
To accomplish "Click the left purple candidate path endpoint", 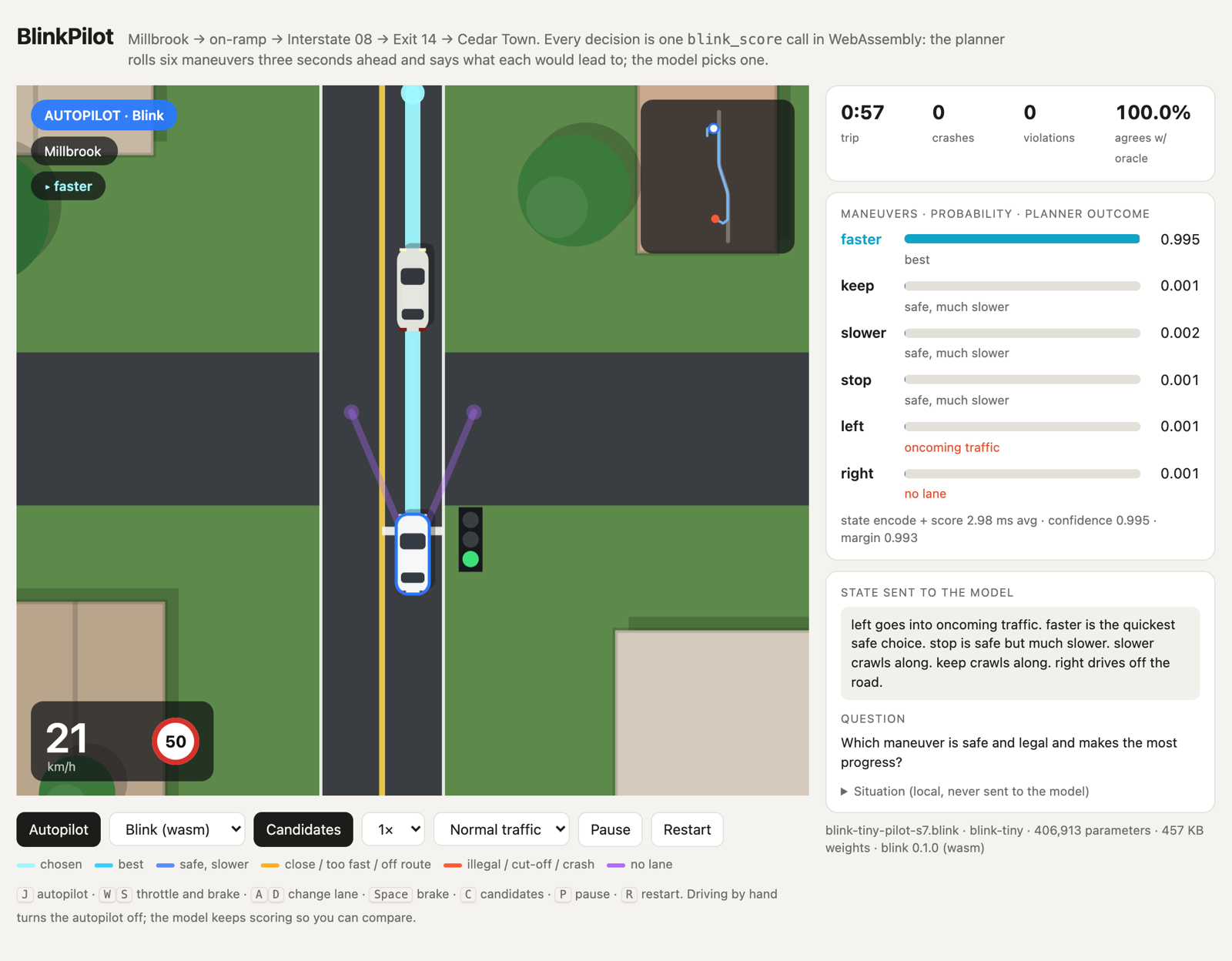I will click(x=351, y=412).
